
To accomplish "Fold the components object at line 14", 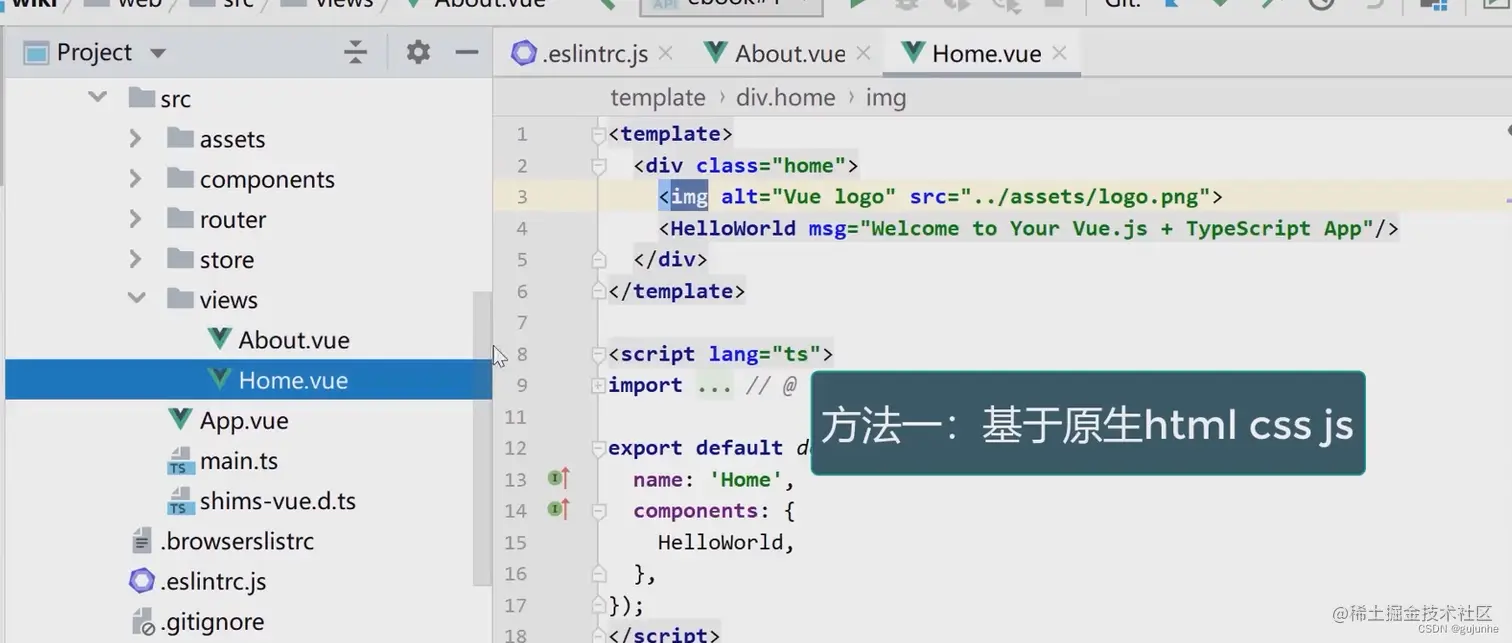I will tap(598, 511).
